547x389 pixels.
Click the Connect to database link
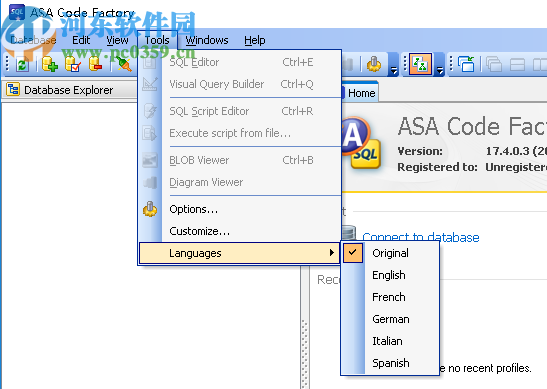pyautogui.click(x=421, y=237)
